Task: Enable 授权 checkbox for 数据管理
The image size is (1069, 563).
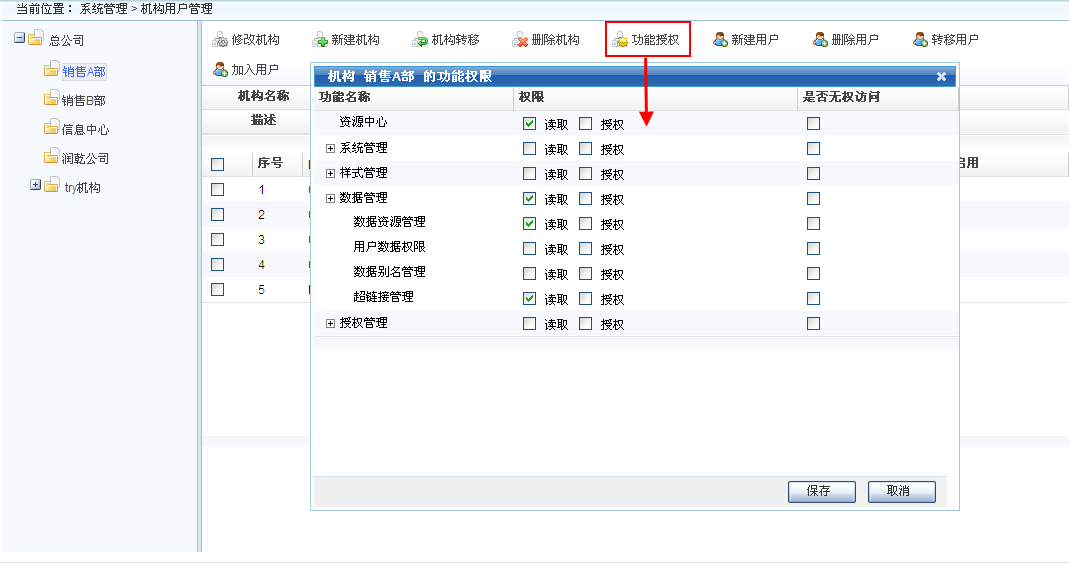Action: pos(585,199)
